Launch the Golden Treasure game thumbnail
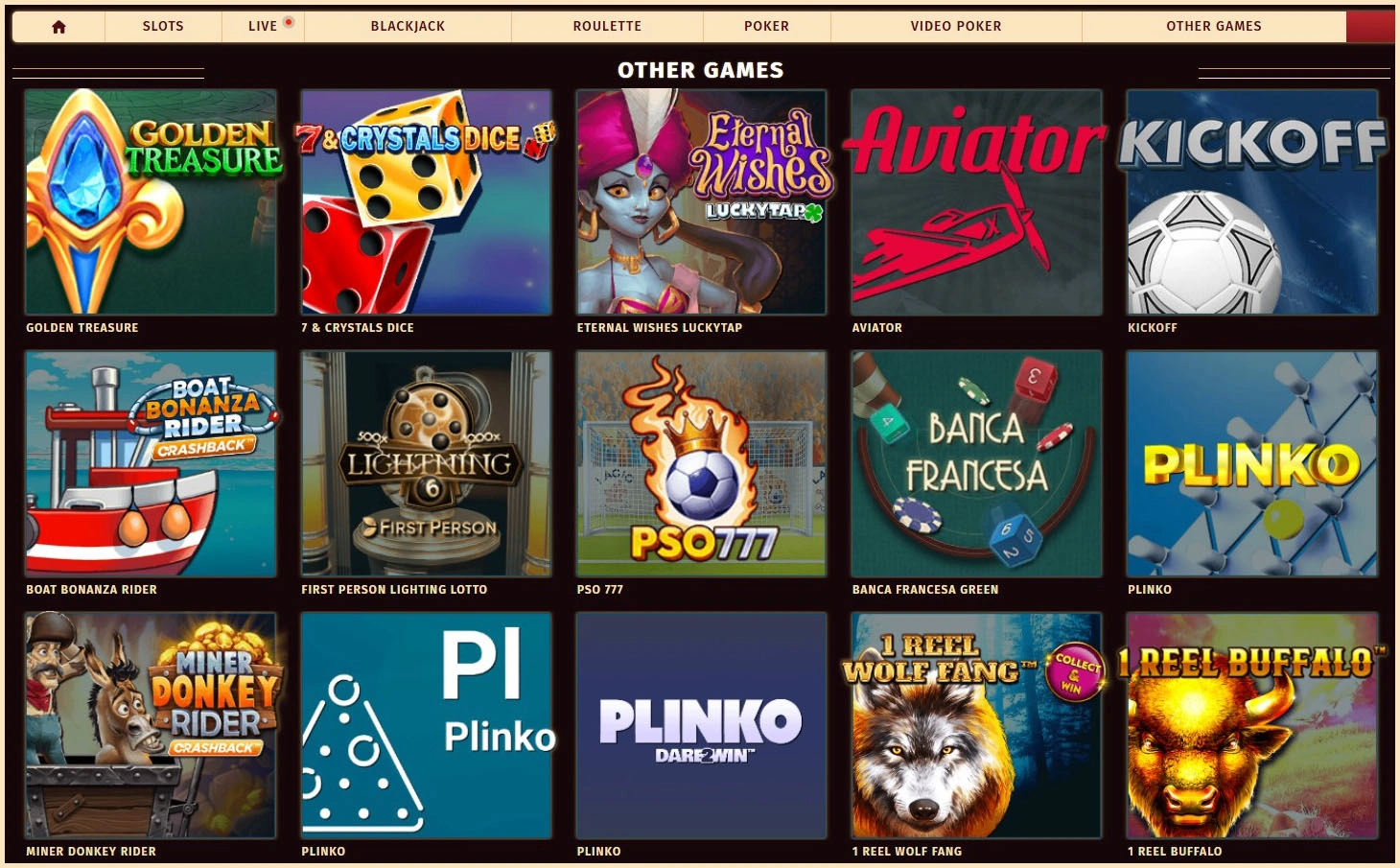1400x868 pixels. [x=151, y=202]
